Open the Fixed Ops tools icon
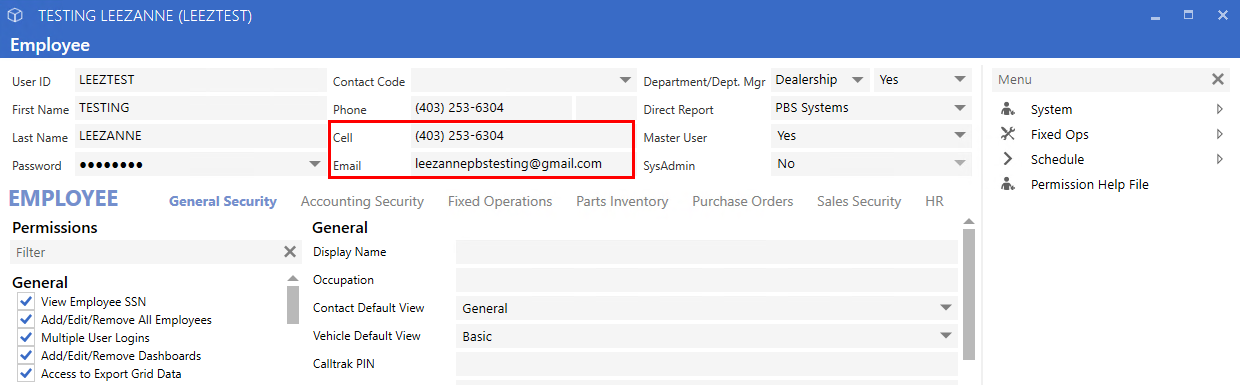Screen dimensions: 1240x385 click(1007, 134)
